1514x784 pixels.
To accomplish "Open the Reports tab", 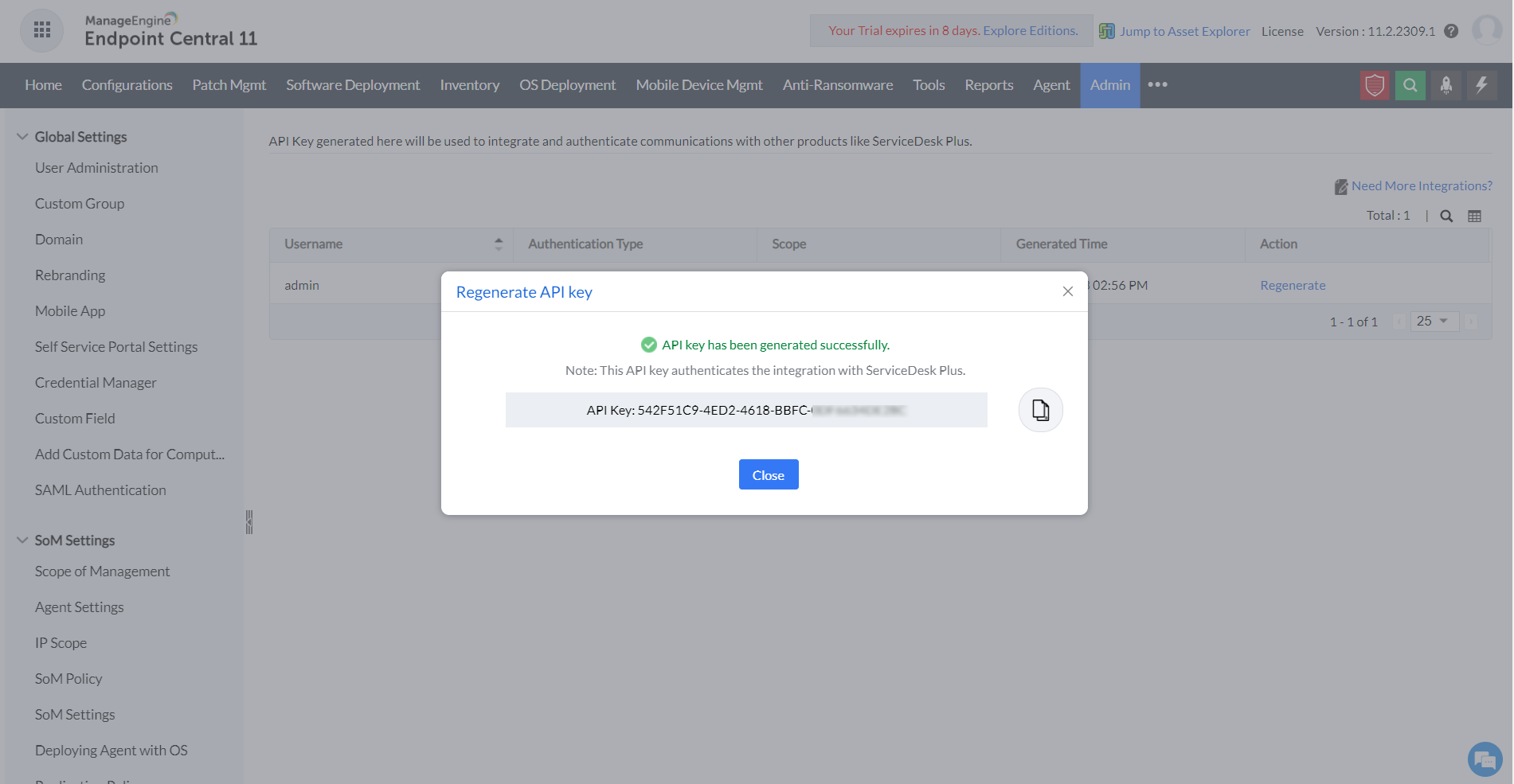I will pos(988,85).
